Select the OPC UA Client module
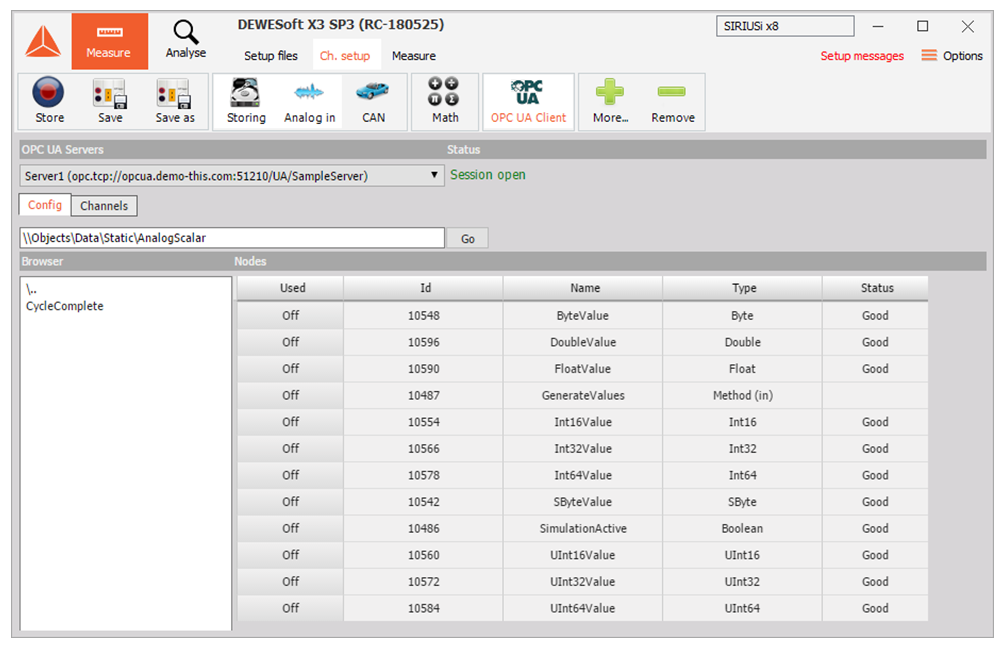The width and height of the screenshot is (1007, 648). [x=528, y=101]
